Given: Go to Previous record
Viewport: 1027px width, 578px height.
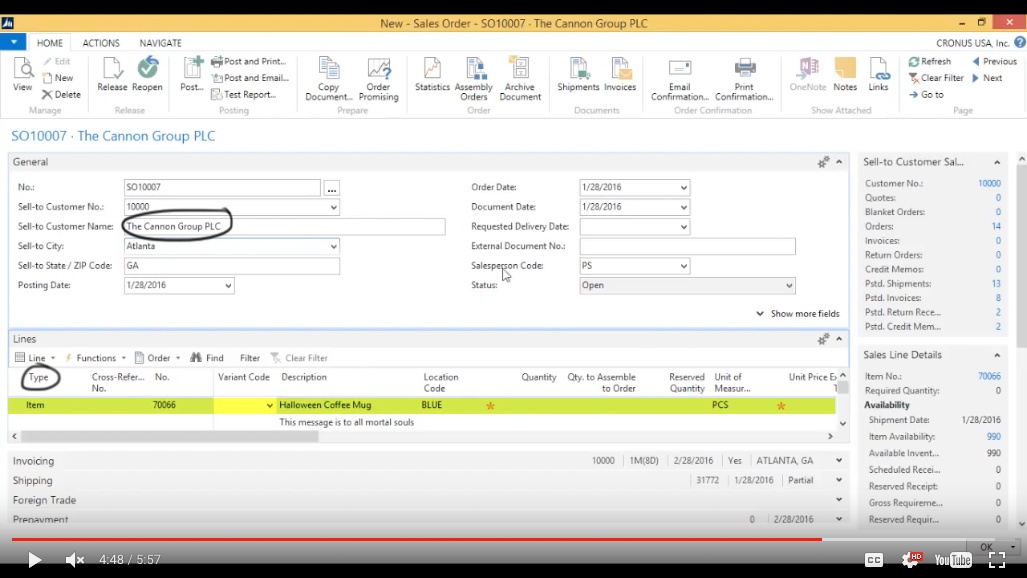Looking at the screenshot, I should click(x=994, y=61).
